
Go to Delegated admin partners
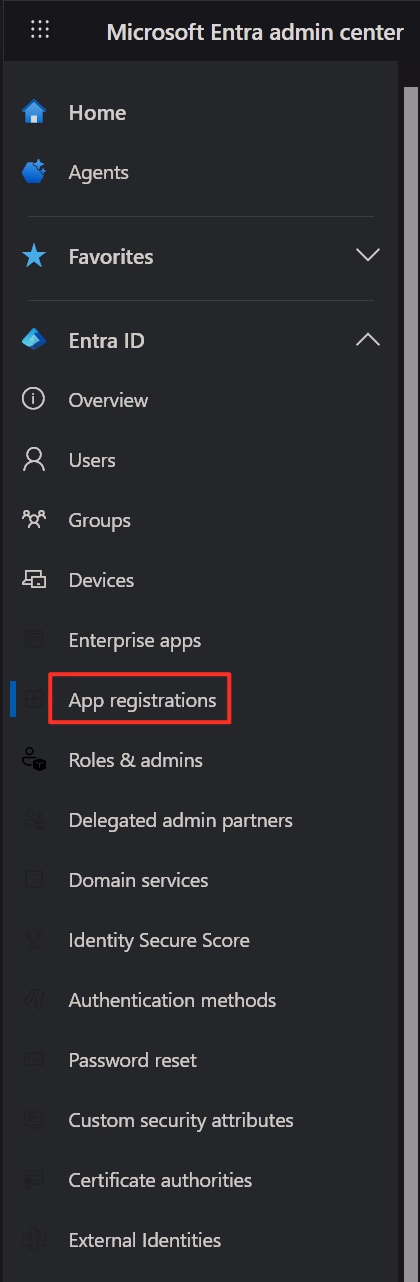(181, 820)
